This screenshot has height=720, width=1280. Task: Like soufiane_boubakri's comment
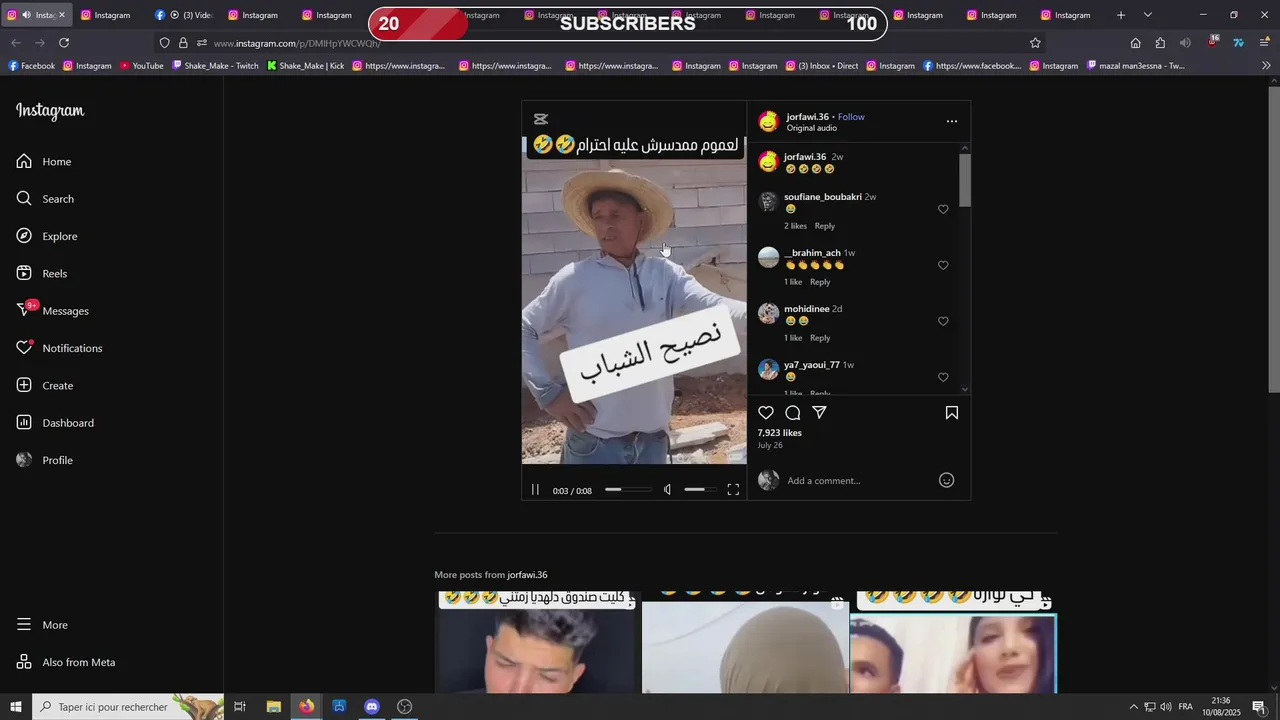(943, 209)
